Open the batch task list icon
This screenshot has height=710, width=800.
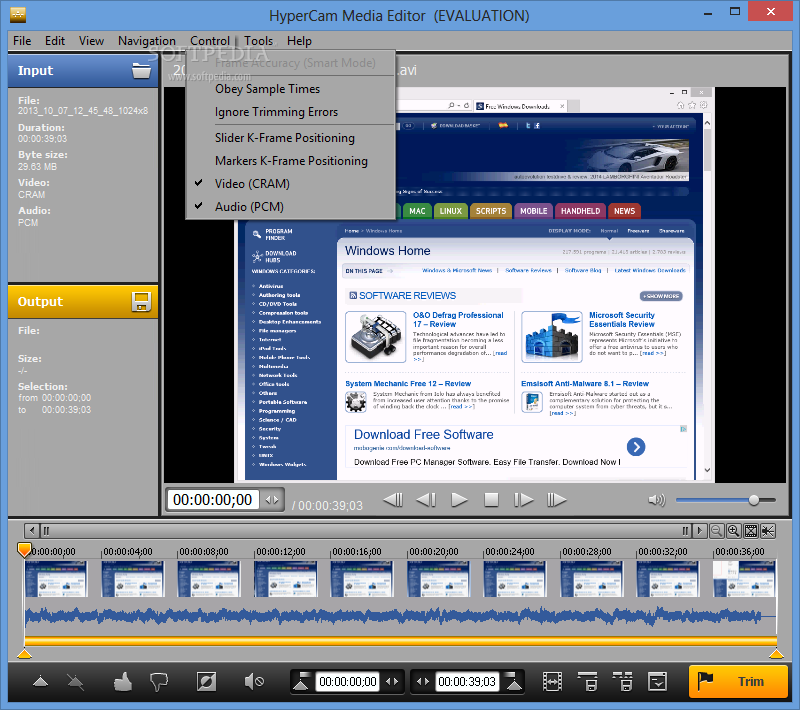(657, 681)
